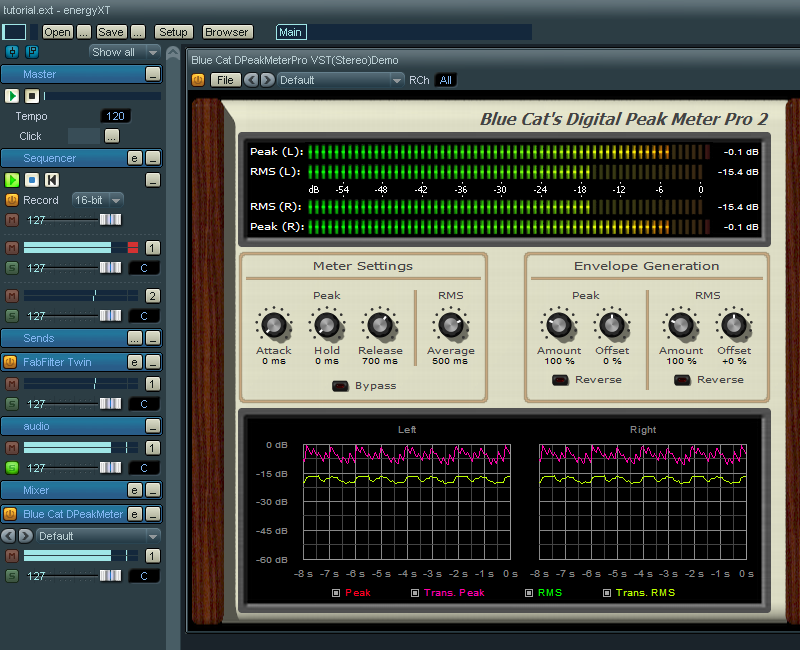The image size is (800, 650).
Task: Collapse the audio panel
Action: coord(153,426)
